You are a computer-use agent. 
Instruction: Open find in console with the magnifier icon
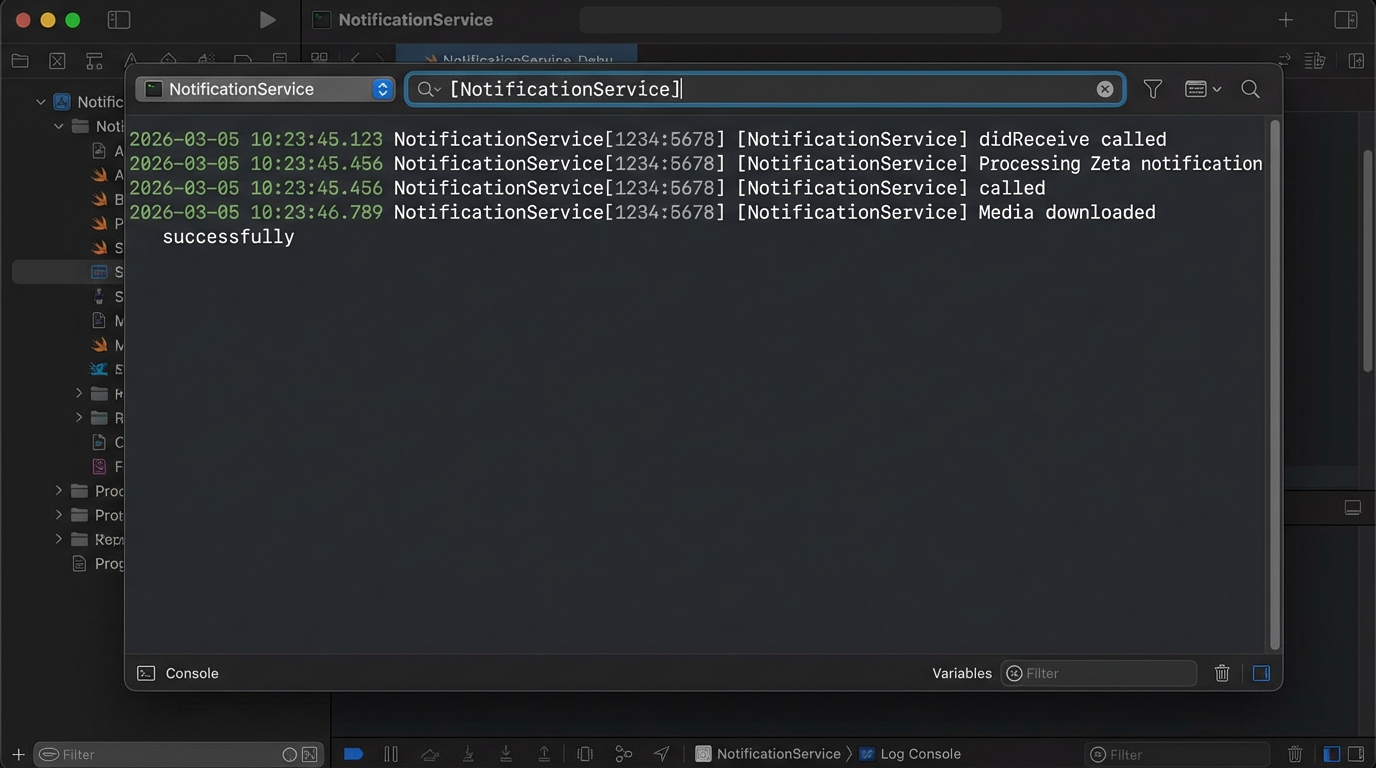pyautogui.click(x=1250, y=89)
